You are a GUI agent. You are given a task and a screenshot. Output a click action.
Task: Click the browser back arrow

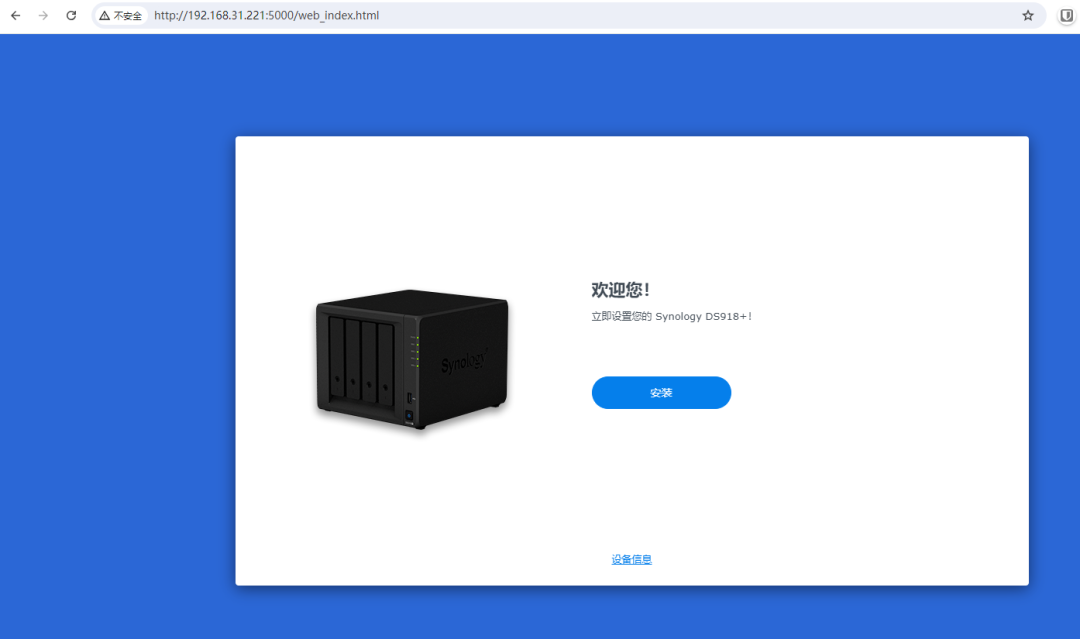16,16
